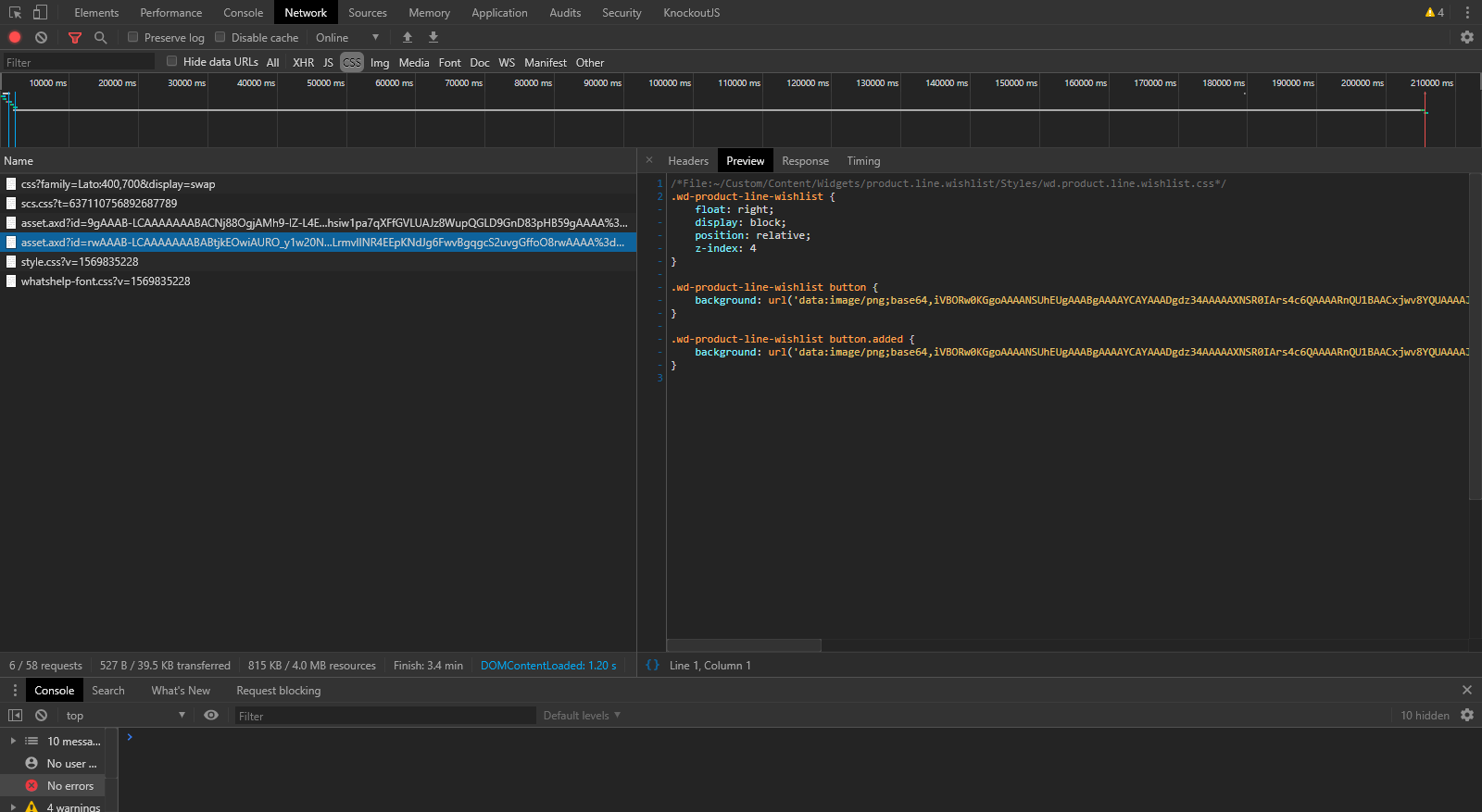Open the DevTools three-dot customize menu

point(1467,13)
